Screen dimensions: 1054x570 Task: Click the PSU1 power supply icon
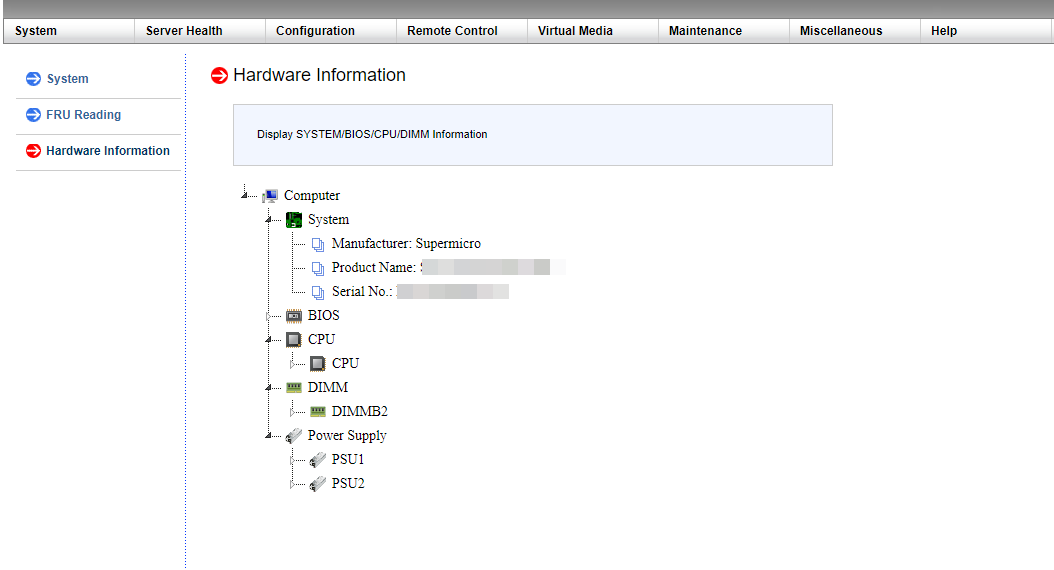click(x=318, y=460)
